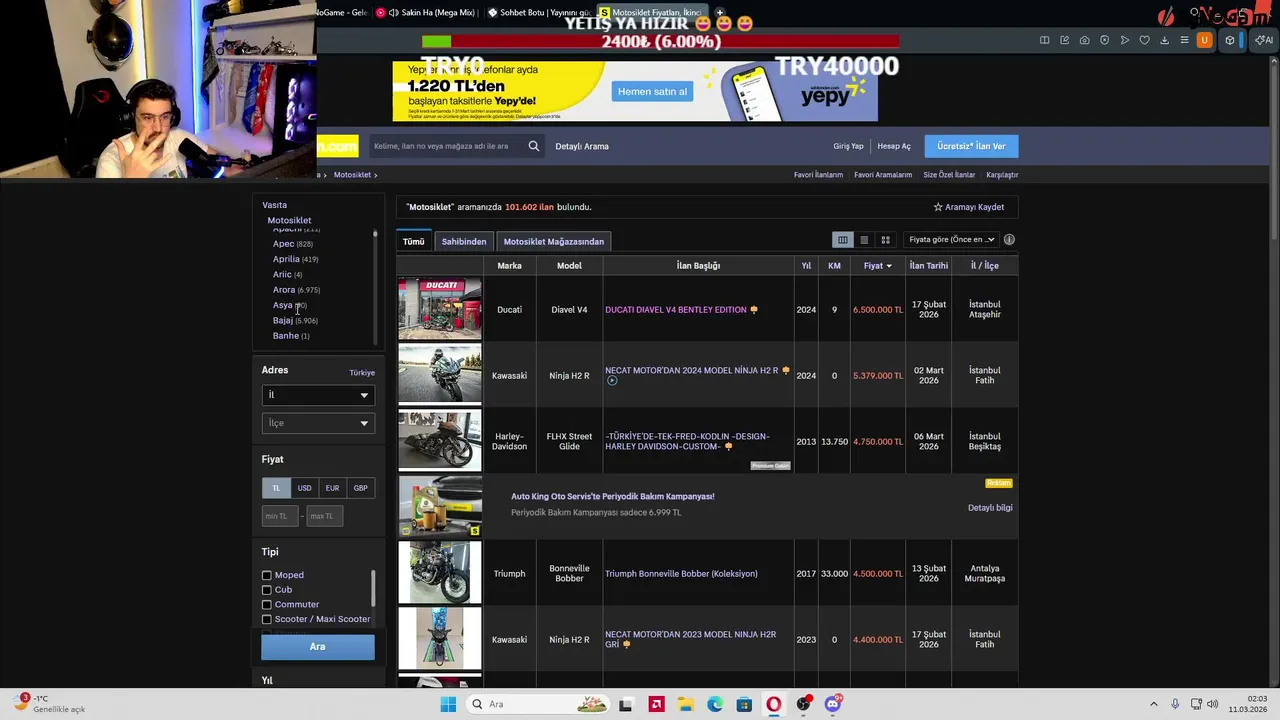Select the Motosiklet Mağazasından tab

coord(553,241)
